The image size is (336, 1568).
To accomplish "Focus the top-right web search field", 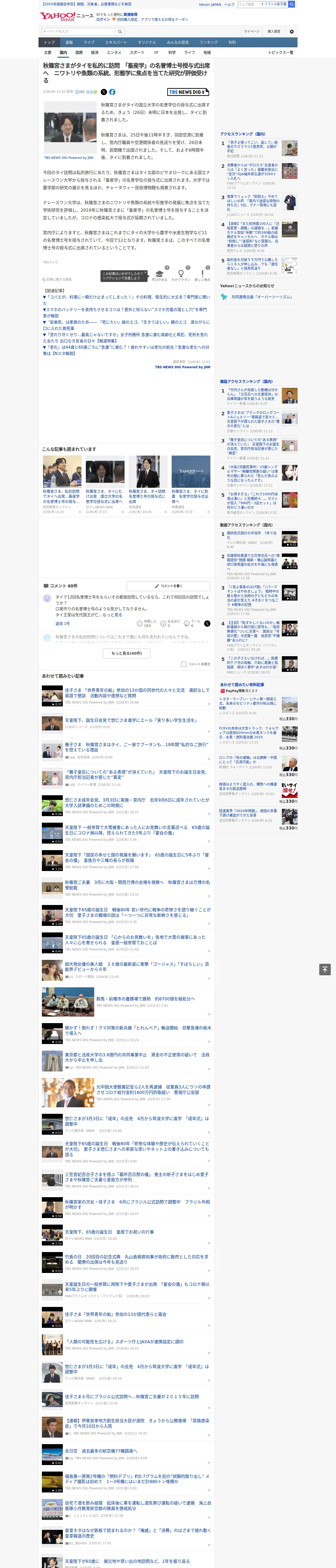I will click(x=249, y=4).
